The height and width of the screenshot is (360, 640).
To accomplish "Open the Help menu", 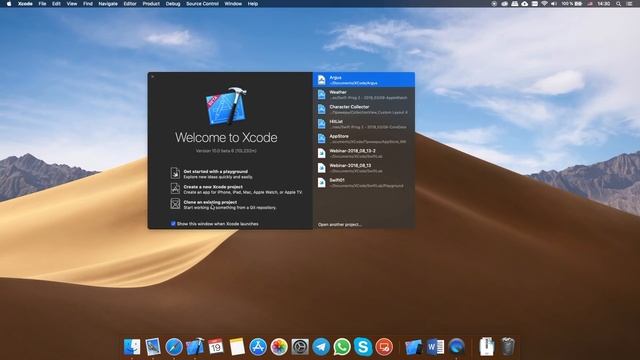I will (253, 4).
